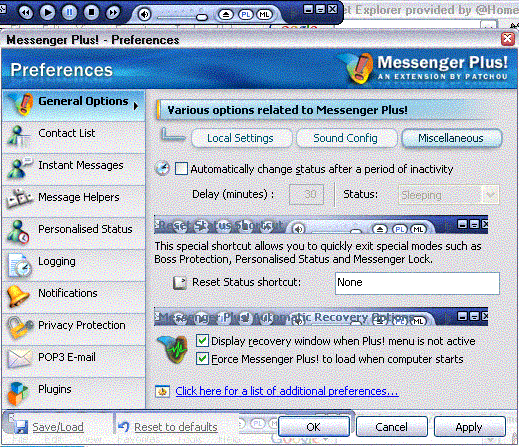Screen dimensions: 519x447
Task: Click the Save/Load floppy disk icon
Action: (x=22, y=427)
